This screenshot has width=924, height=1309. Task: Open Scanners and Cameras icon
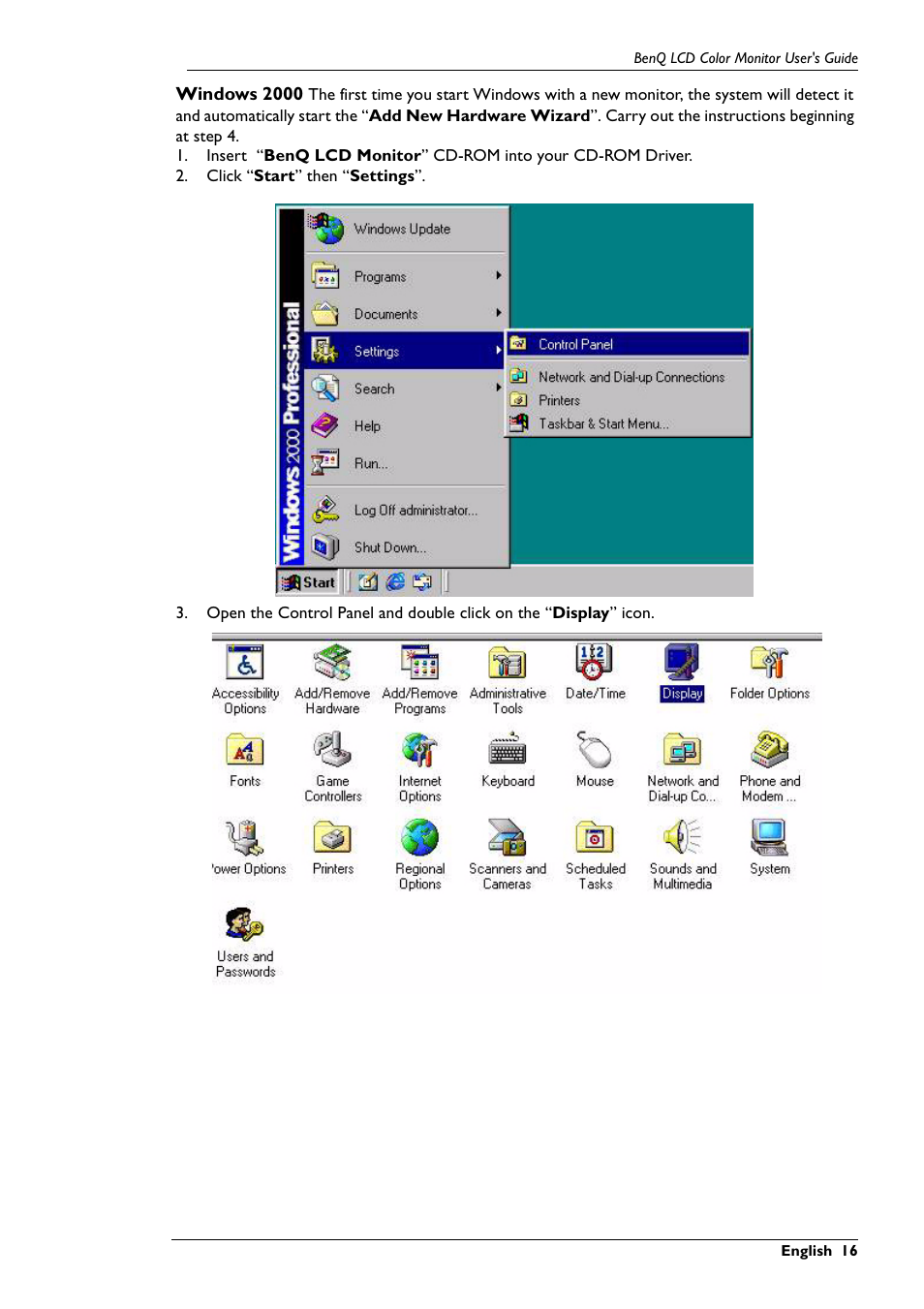pyautogui.click(x=508, y=838)
